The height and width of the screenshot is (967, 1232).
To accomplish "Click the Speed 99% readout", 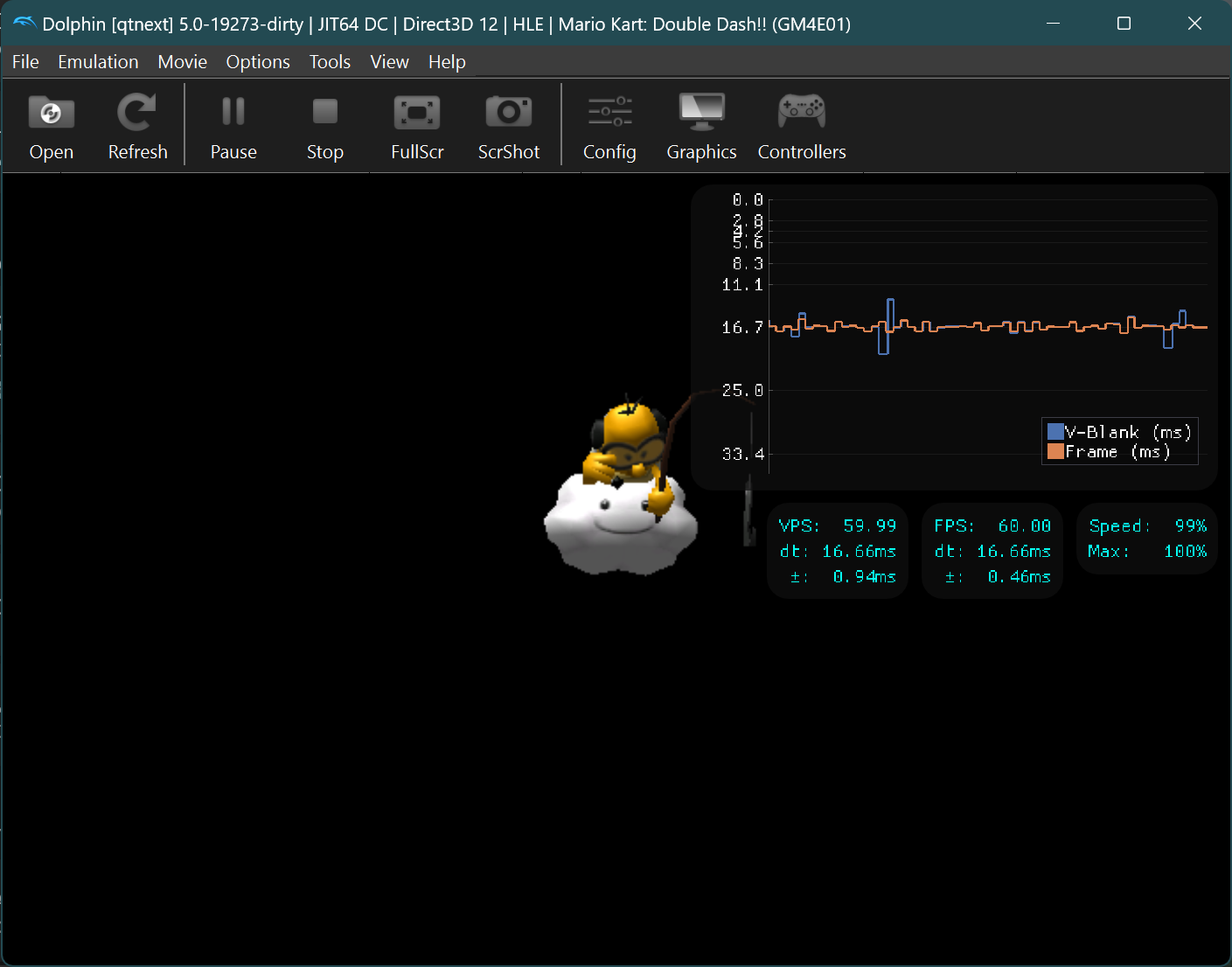I will click(1147, 525).
